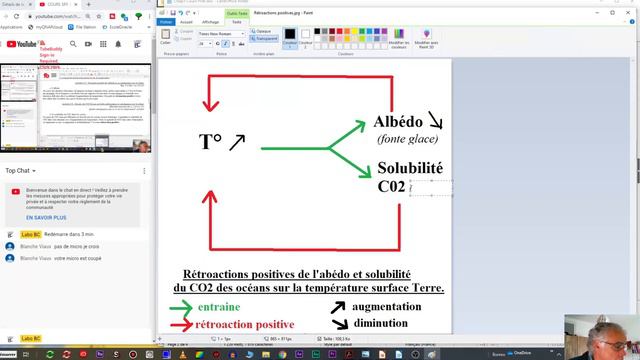Click the Copier button in Presse-papiers
The width and height of the screenshot is (640, 360).
tap(183, 39)
